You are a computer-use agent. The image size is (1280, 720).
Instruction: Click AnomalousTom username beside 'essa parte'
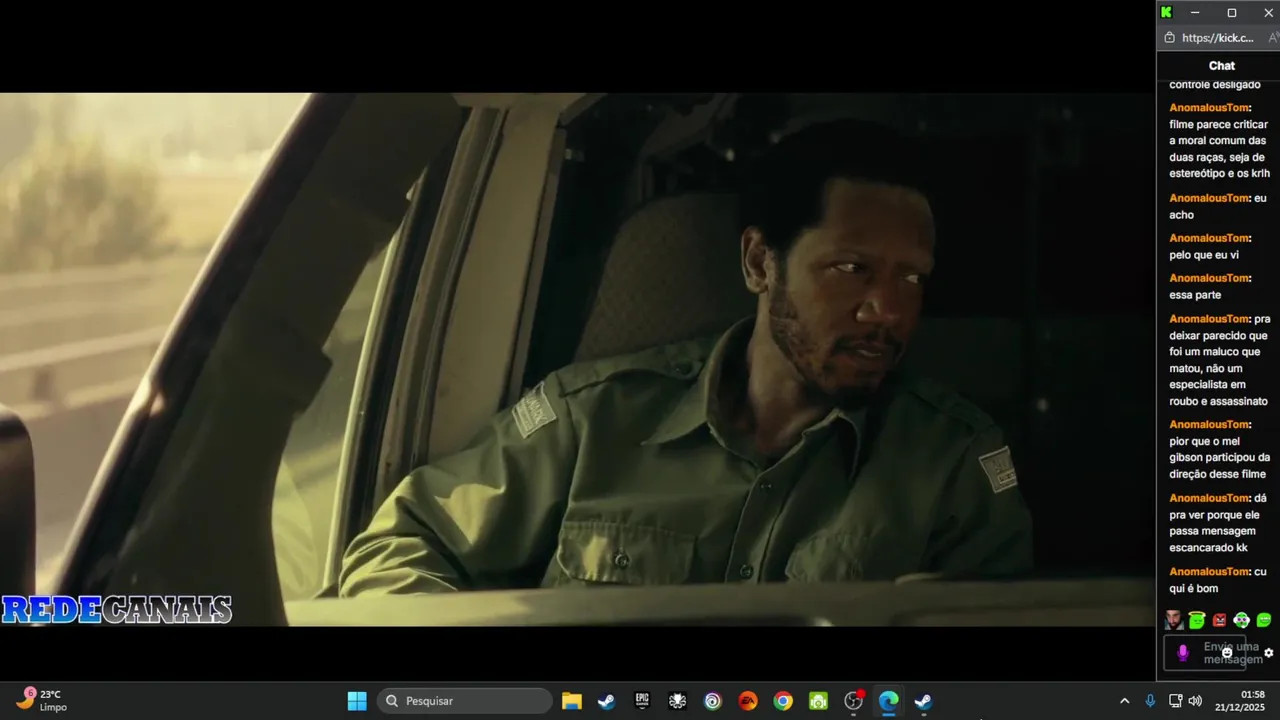(1209, 278)
